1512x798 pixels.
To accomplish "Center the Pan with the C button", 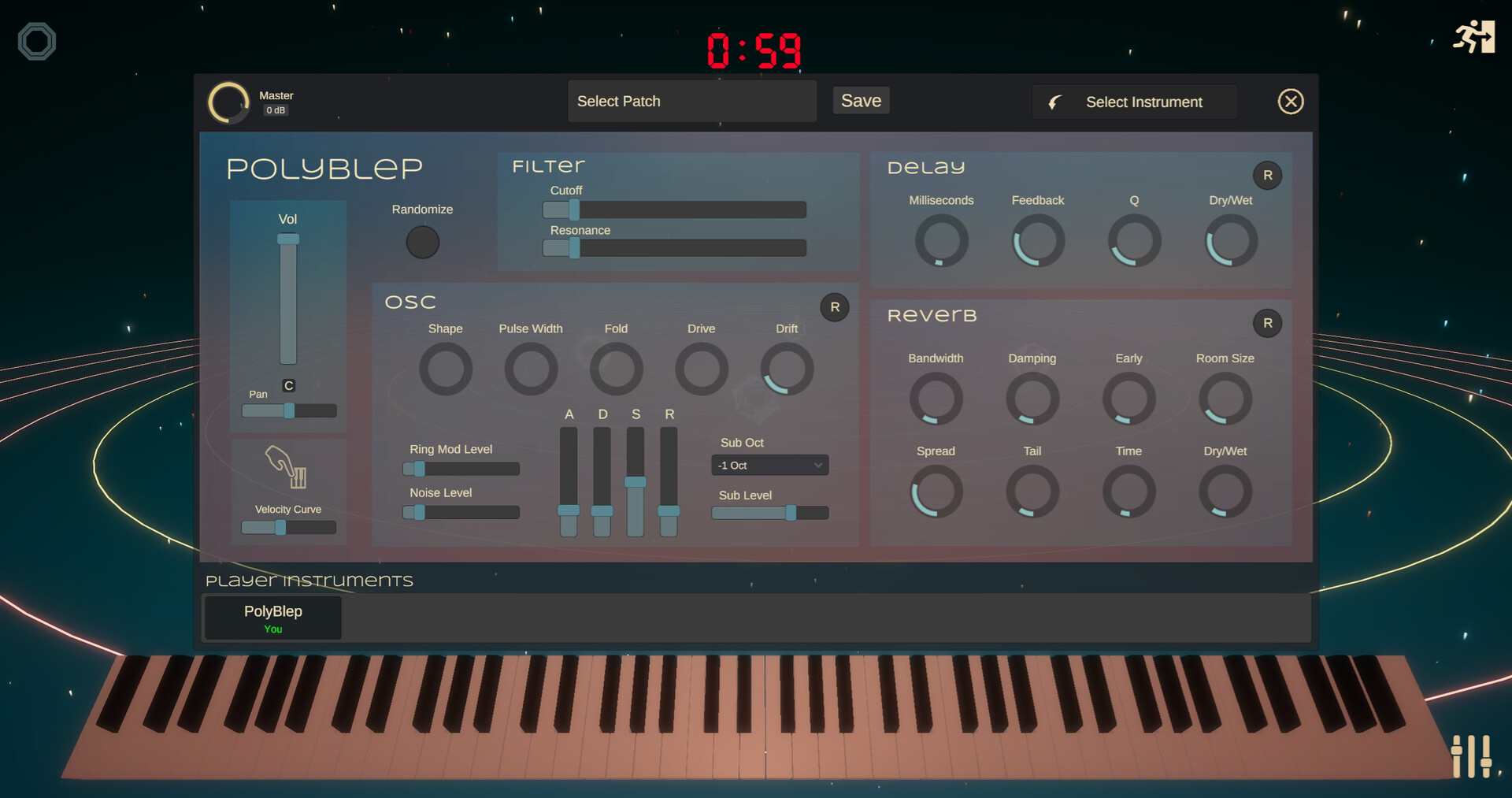I will (288, 385).
